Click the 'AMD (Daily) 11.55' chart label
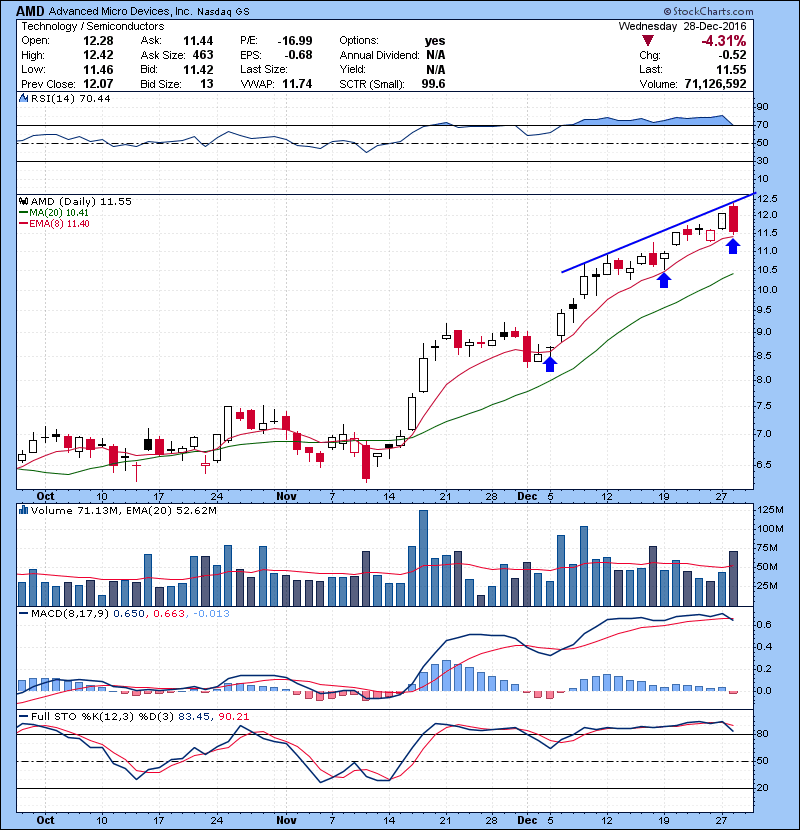800x830 pixels. tap(81, 201)
